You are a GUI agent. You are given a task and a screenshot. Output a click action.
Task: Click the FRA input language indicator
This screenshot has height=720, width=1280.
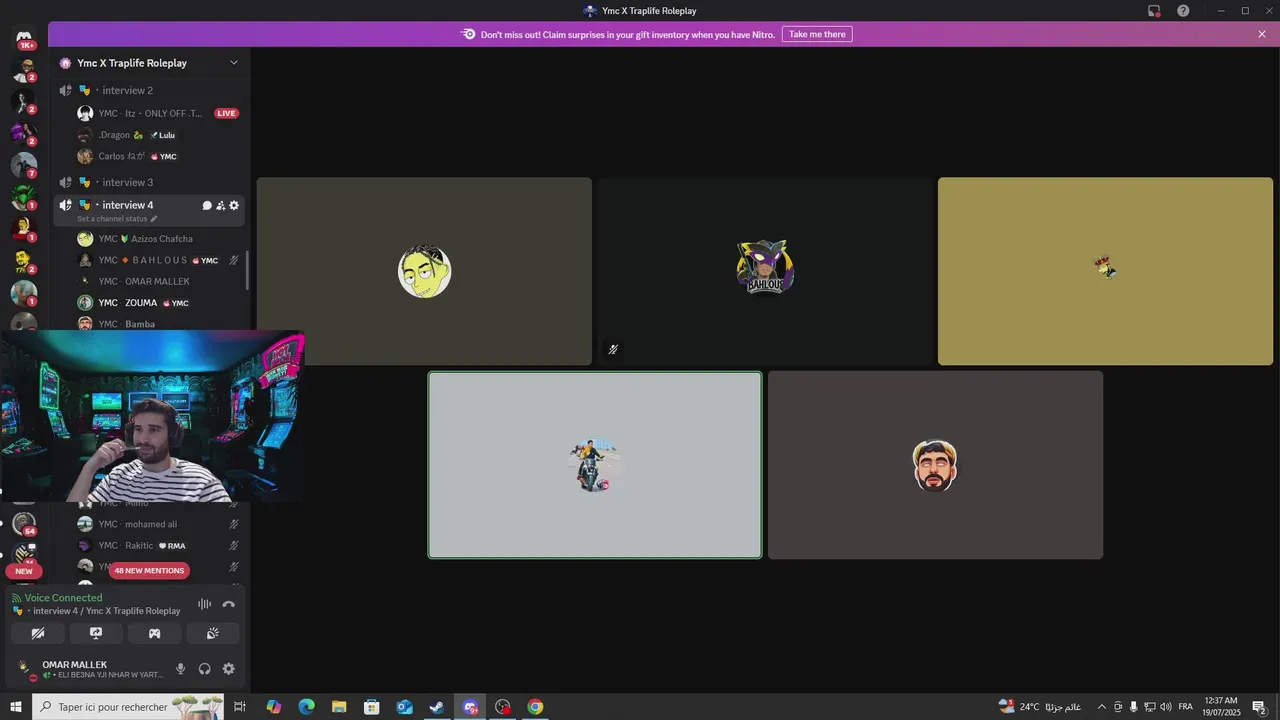coord(1186,707)
